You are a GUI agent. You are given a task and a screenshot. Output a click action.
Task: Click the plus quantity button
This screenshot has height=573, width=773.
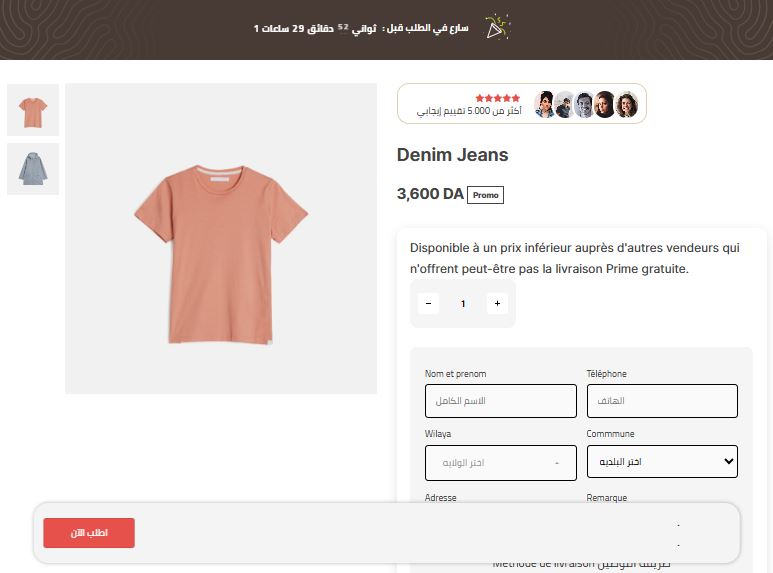pos(497,303)
